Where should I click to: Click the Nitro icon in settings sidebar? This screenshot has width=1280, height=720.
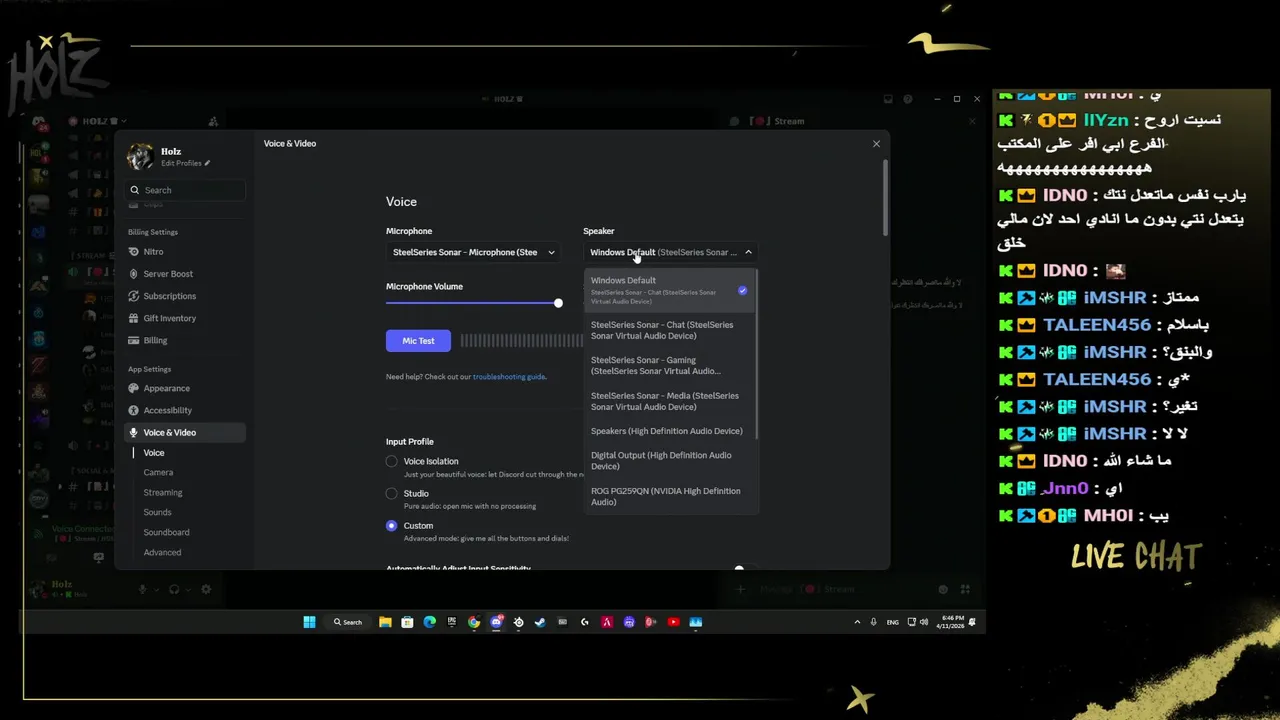pyautogui.click(x=134, y=252)
